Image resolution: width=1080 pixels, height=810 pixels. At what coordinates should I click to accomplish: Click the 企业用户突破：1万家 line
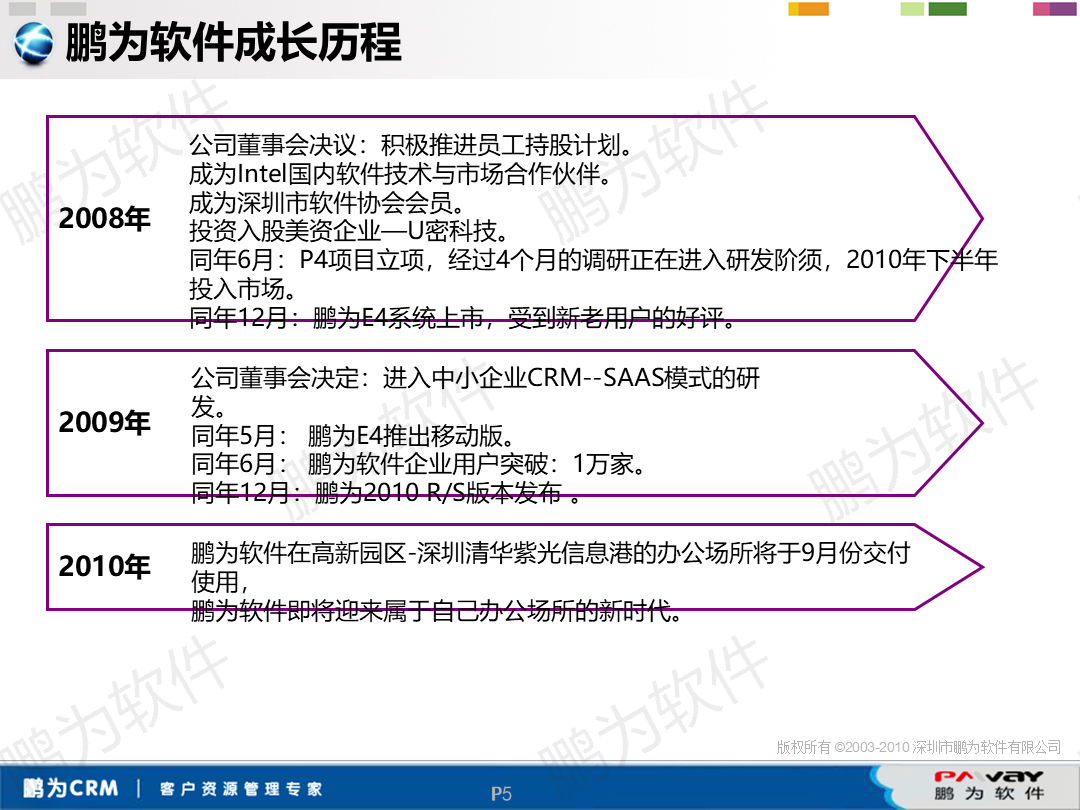(419, 464)
